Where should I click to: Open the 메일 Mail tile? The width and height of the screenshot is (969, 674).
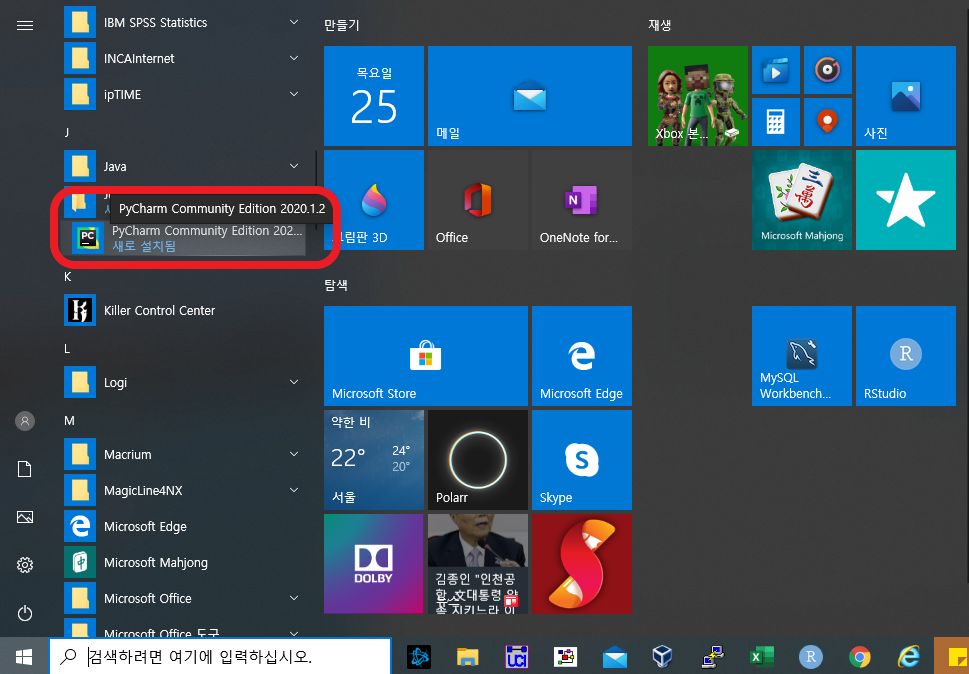[x=530, y=96]
